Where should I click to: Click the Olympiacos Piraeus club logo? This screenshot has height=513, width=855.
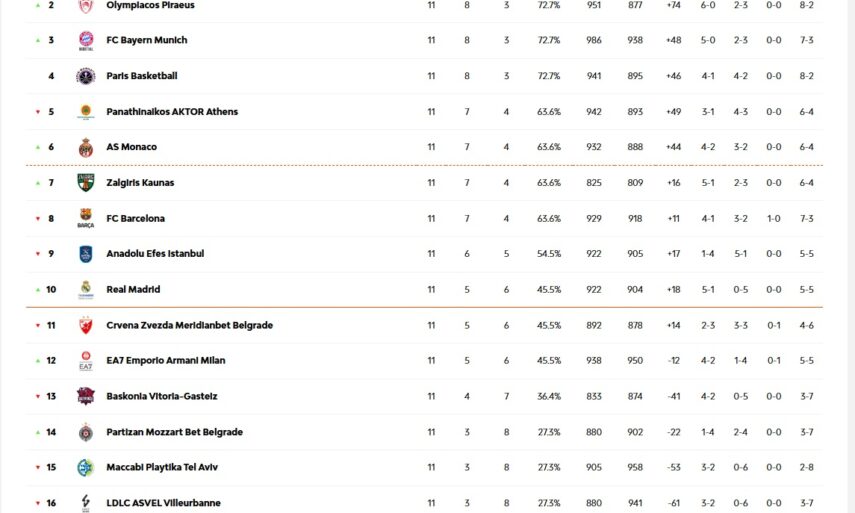85,6
